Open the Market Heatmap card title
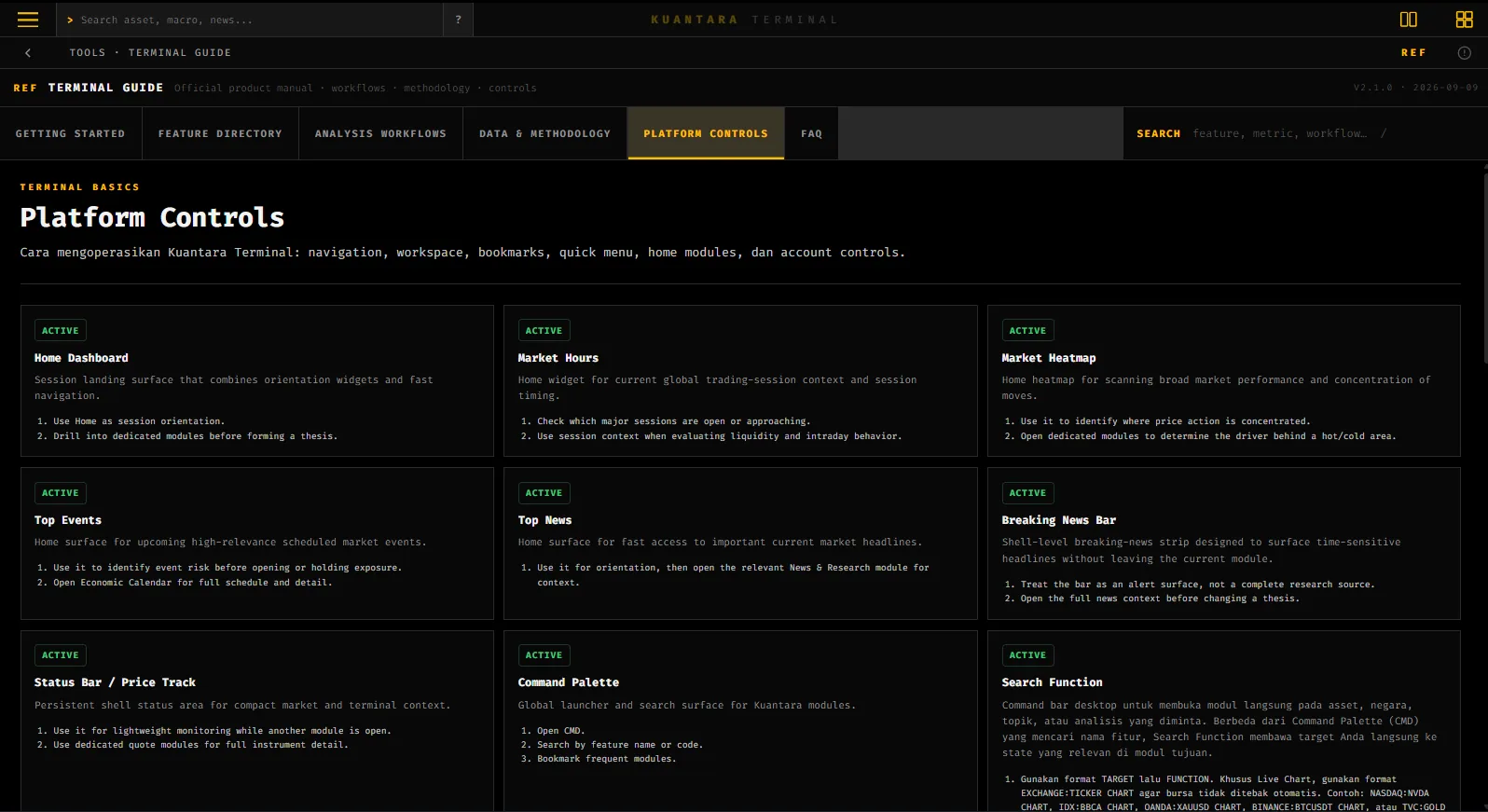The width and height of the screenshot is (1488, 812). (x=1049, y=358)
